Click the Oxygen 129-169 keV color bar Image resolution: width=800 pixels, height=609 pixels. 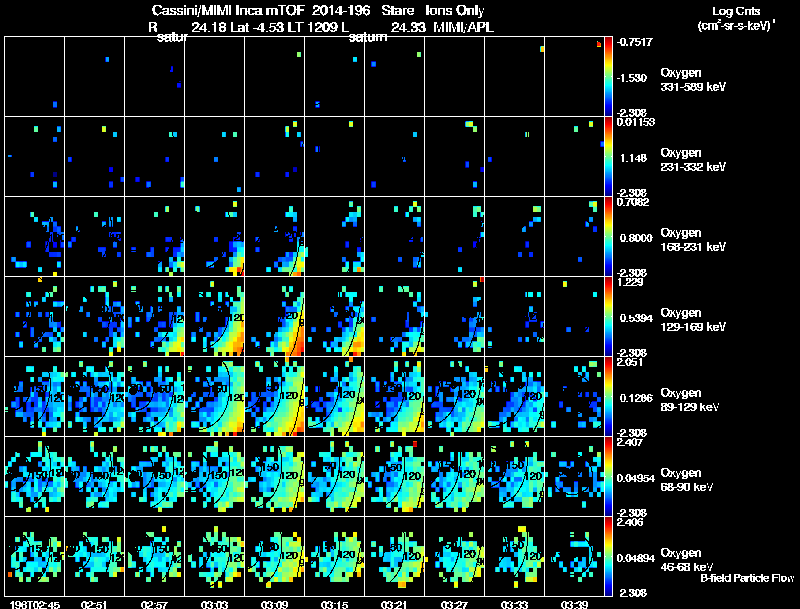point(608,317)
